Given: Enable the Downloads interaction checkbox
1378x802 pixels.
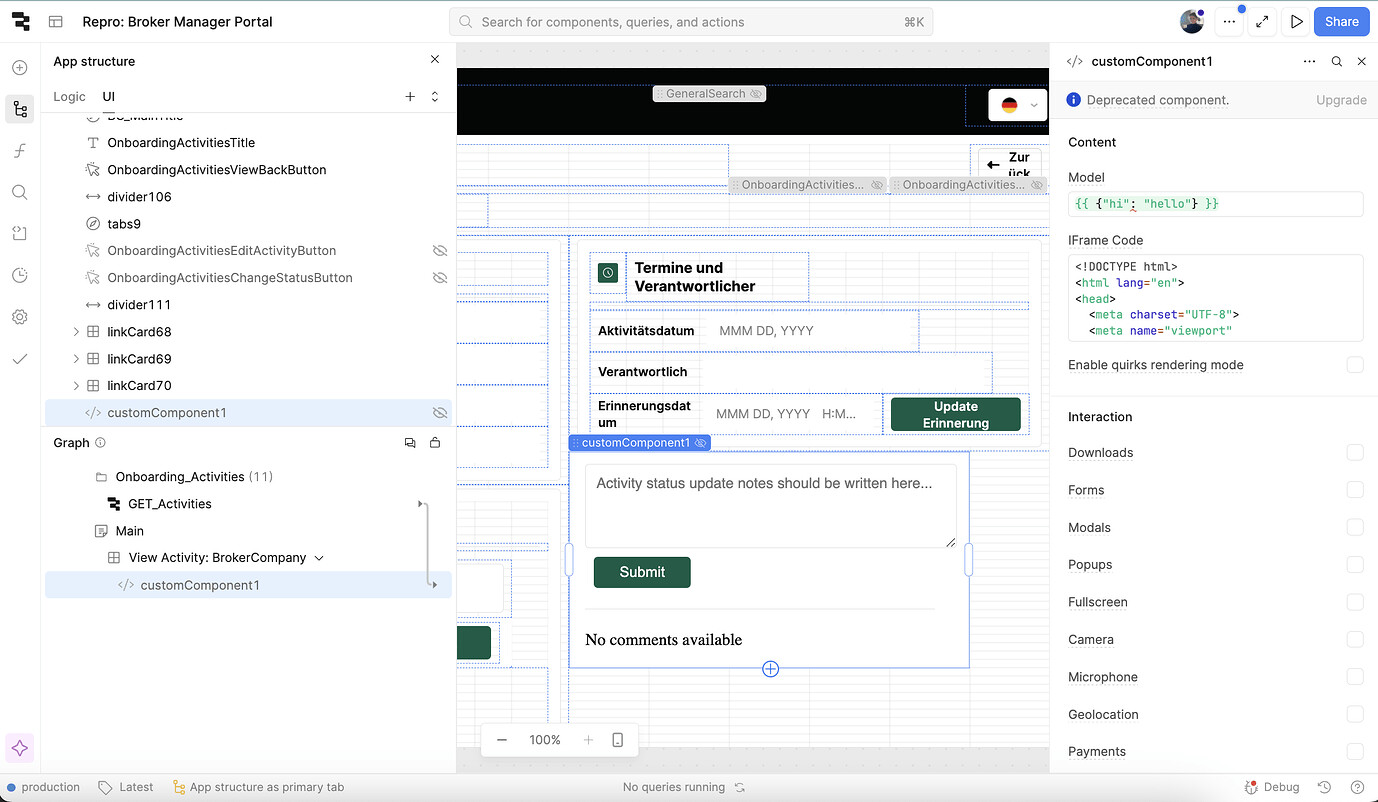Looking at the screenshot, I should click(1355, 452).
